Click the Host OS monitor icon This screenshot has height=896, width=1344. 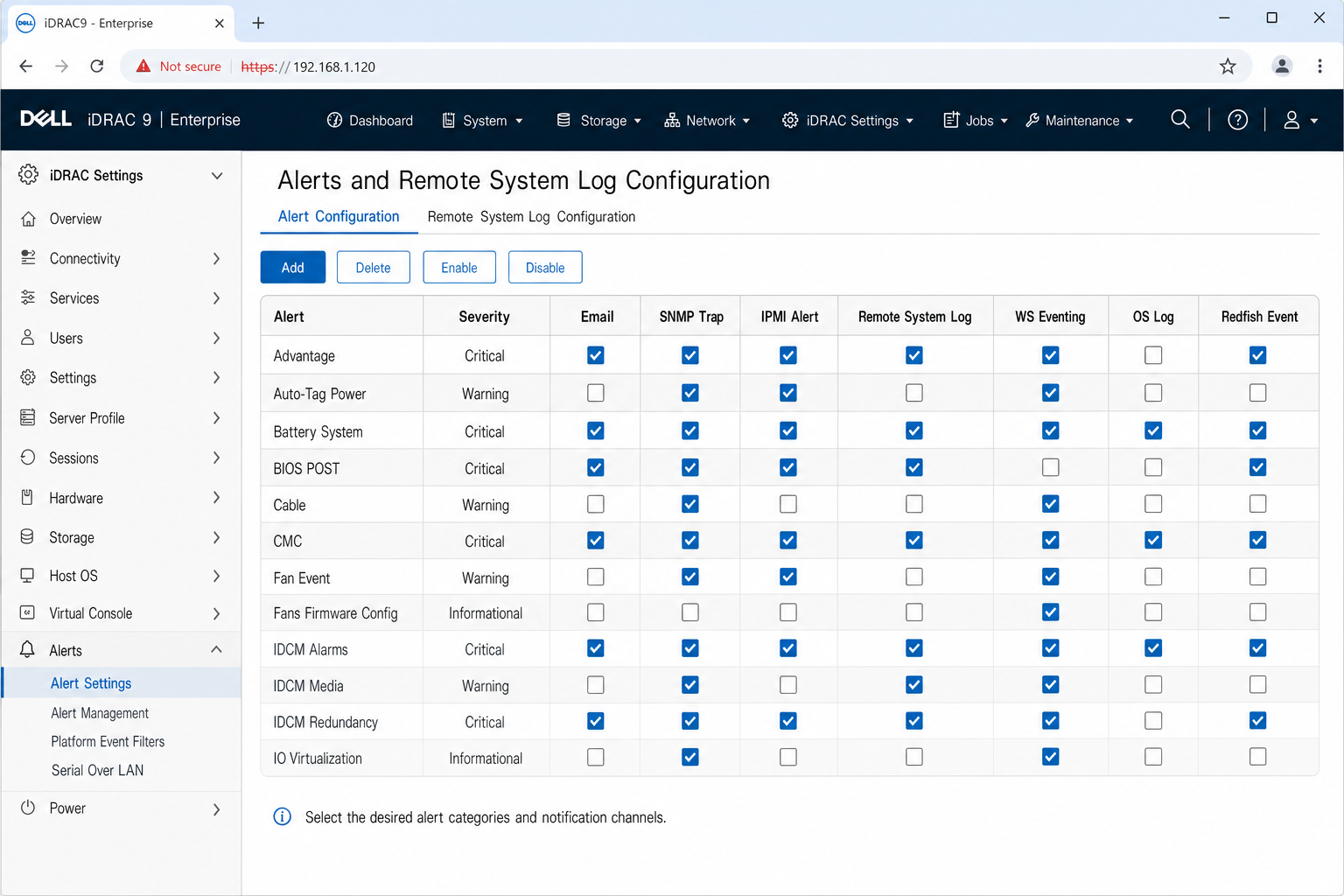pos(28,575)
